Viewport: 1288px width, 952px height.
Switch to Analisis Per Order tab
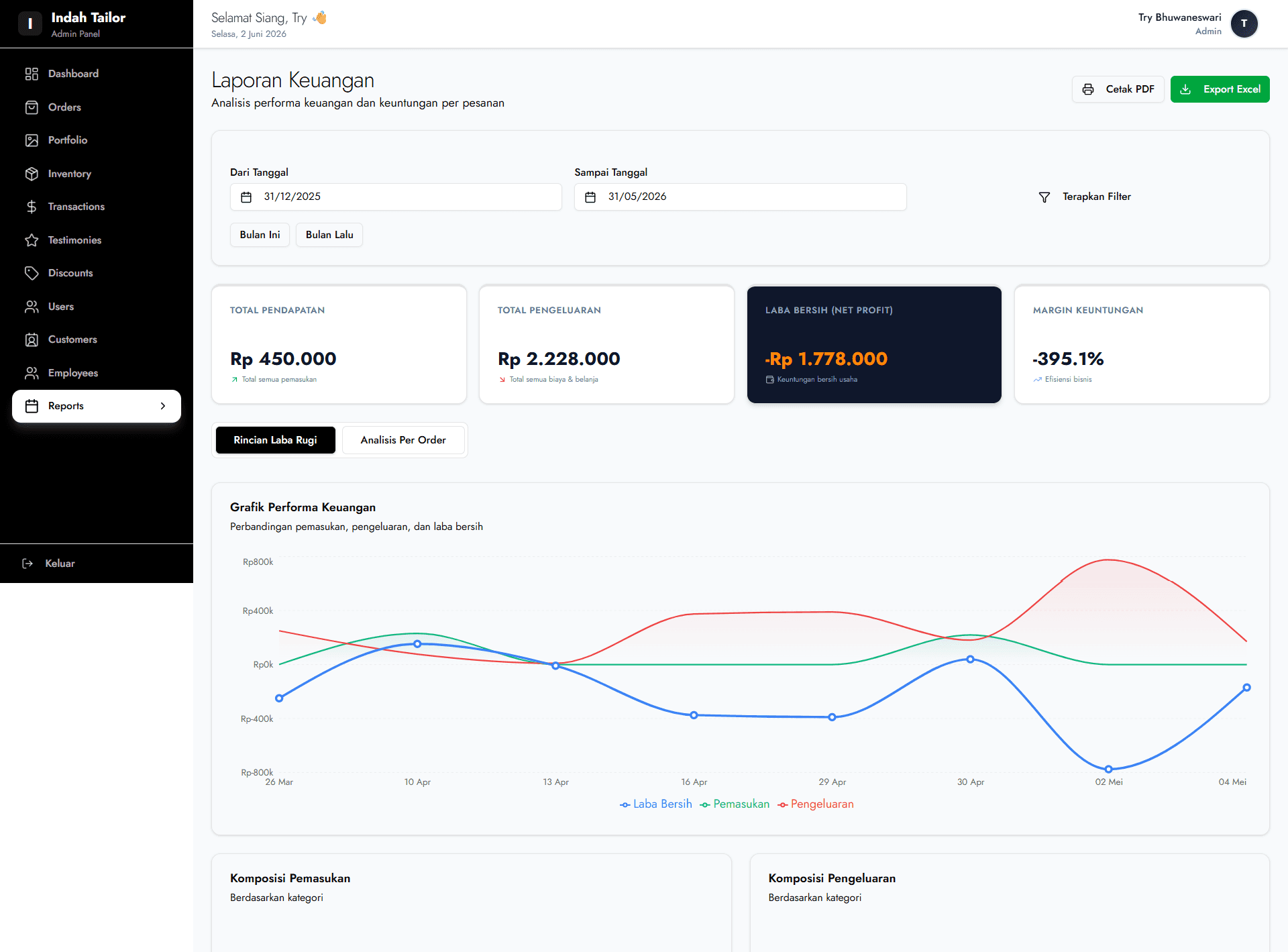pos(403,440)
